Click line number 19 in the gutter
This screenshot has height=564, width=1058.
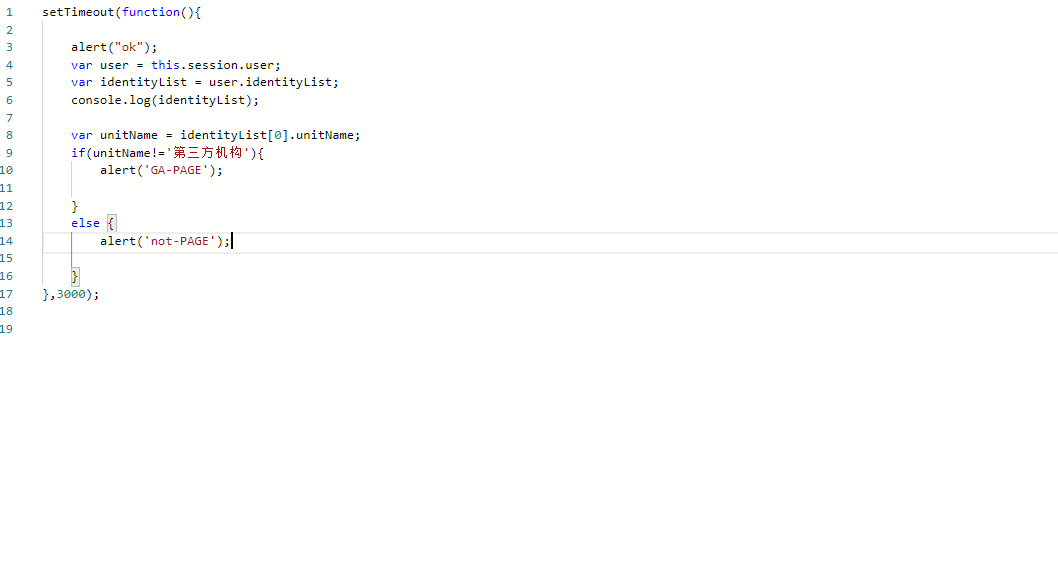7,329
